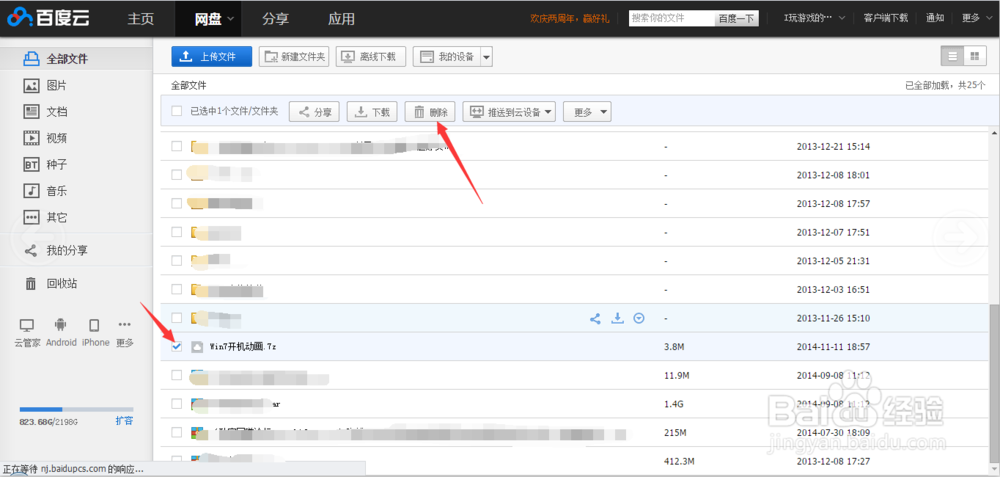This screenshot has width=1000, height=477.
Task: Open the 推送到云设备 dropdown
Action: (x=509, y=112)
